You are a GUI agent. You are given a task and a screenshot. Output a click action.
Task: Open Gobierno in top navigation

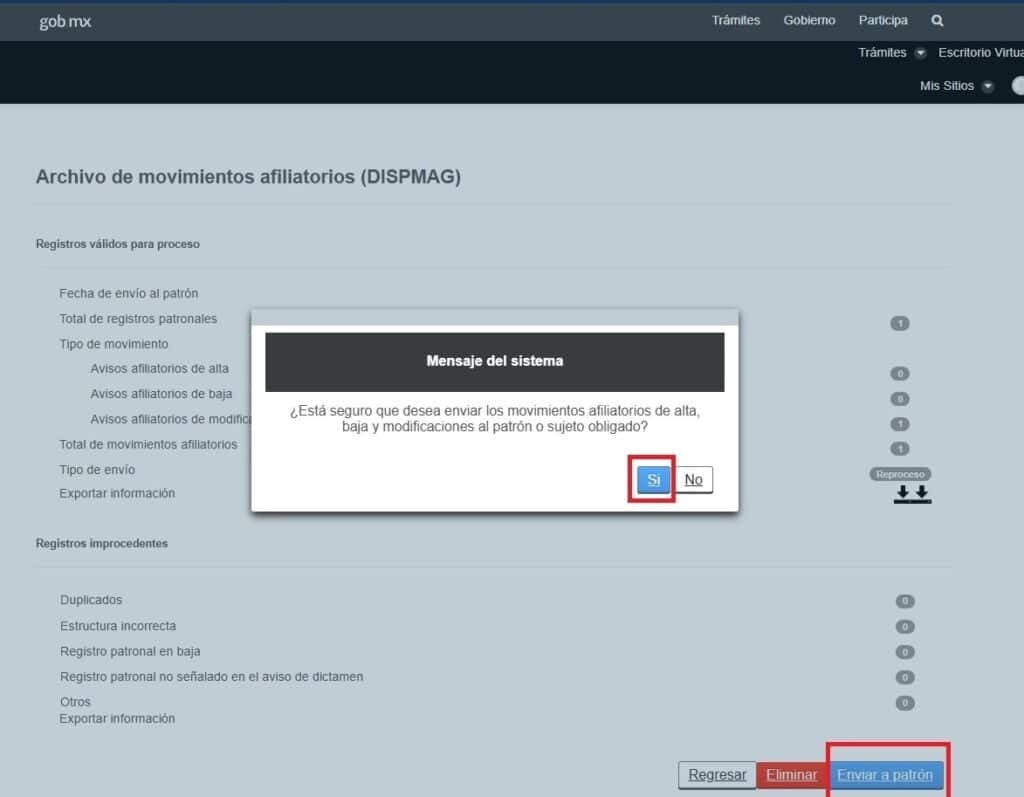point(809,20)
